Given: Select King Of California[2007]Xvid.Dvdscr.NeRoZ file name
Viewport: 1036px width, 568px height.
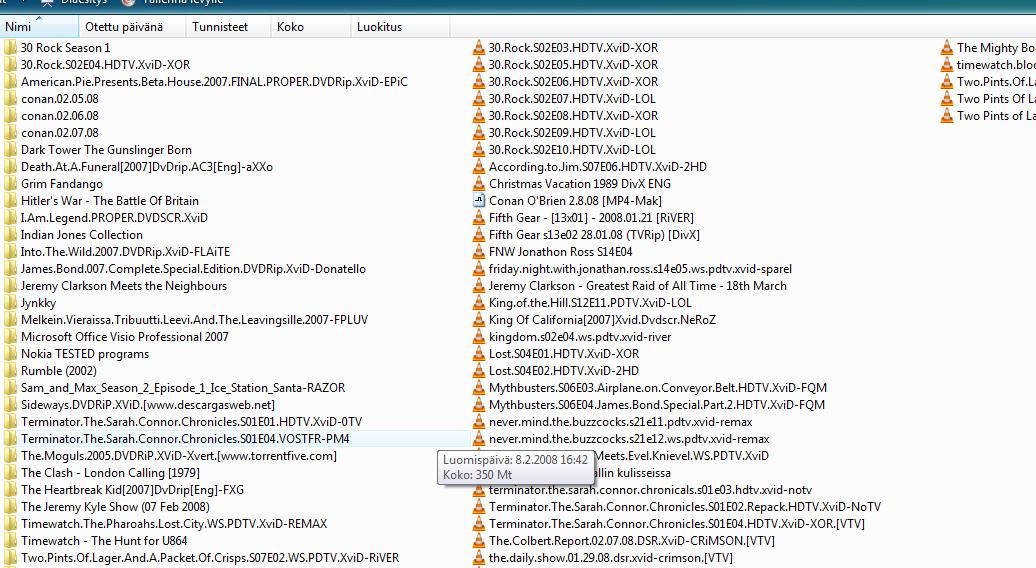Looking at the screenshot, I should (x=602, y=320).
